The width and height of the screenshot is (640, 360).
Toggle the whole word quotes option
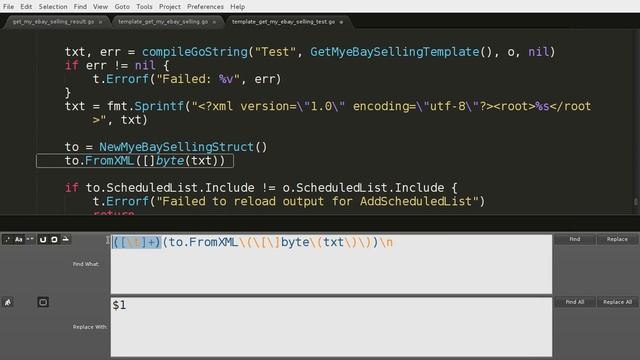pos(30,240)
